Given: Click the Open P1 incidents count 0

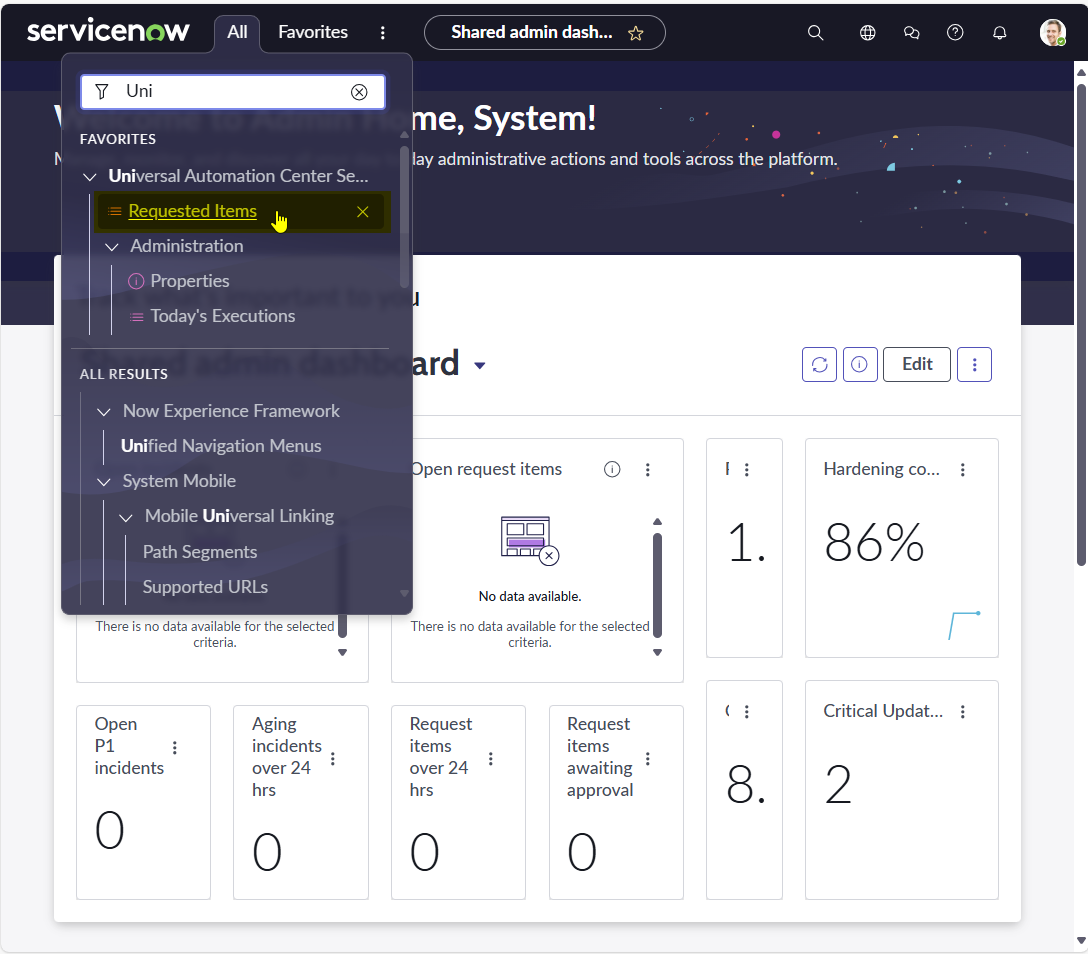Looking at the screenshot, I should point(110,831).
